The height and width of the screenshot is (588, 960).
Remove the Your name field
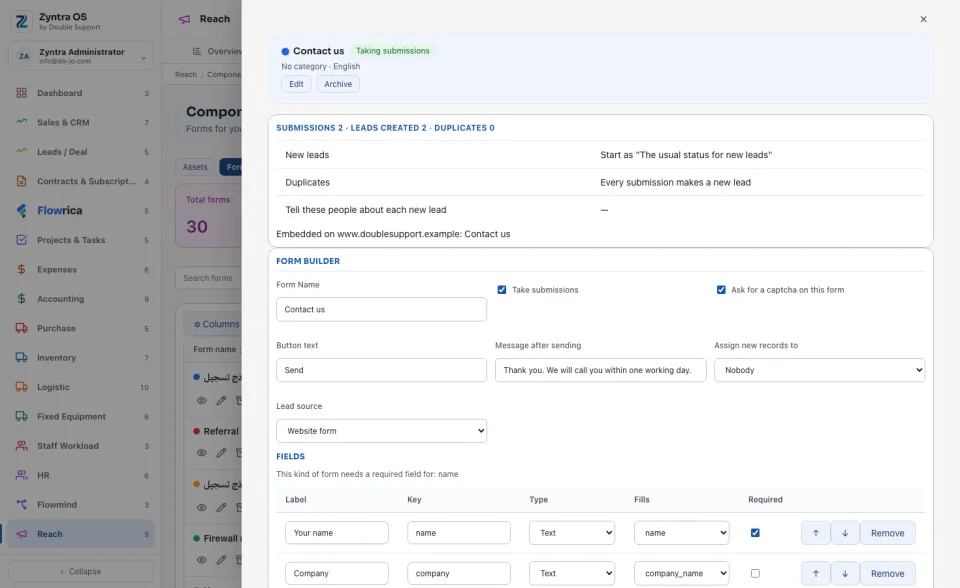point(887,533)
